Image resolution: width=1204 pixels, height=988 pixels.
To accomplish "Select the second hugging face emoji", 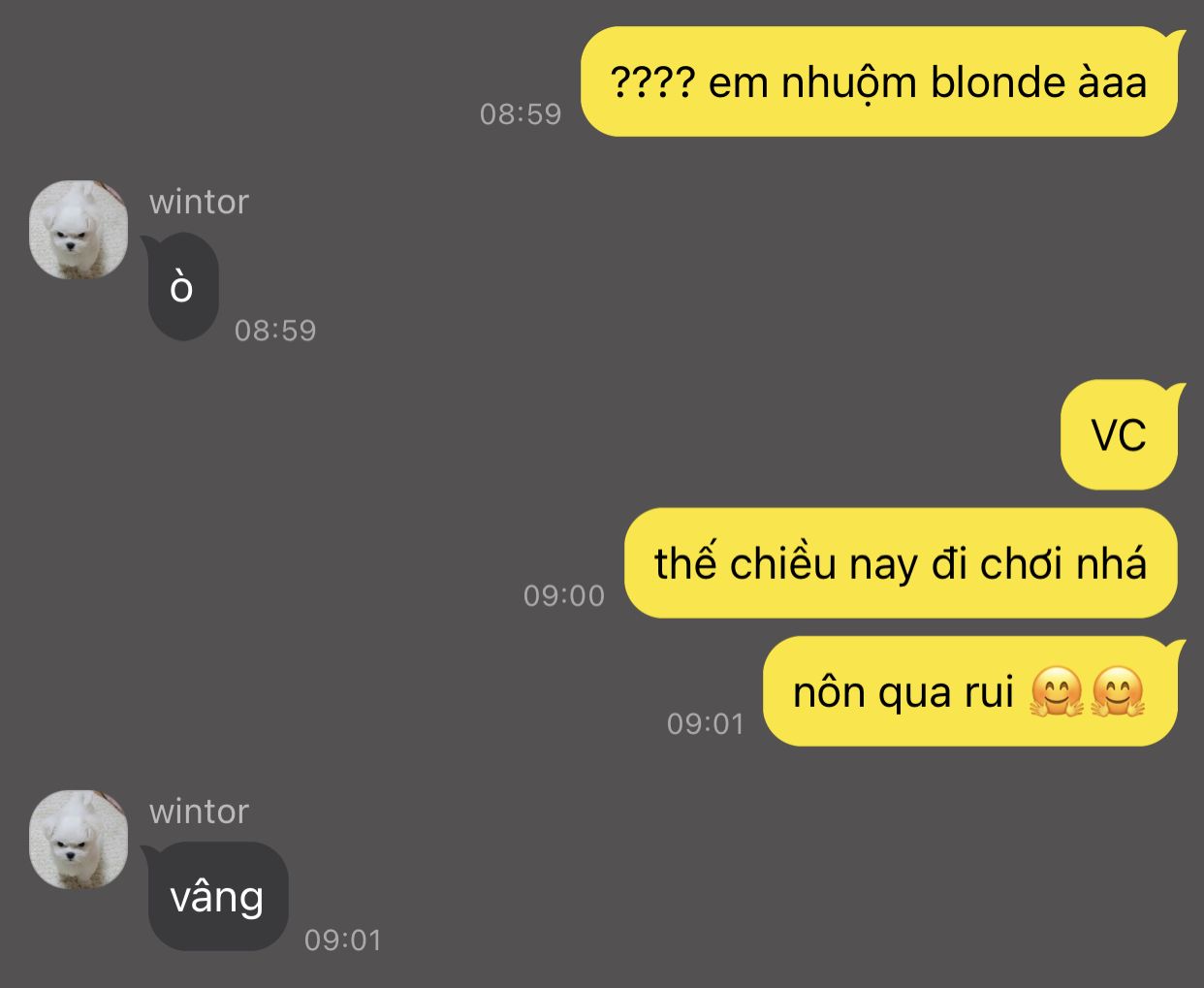I will pyautogui.click(x=1119, y=692).
